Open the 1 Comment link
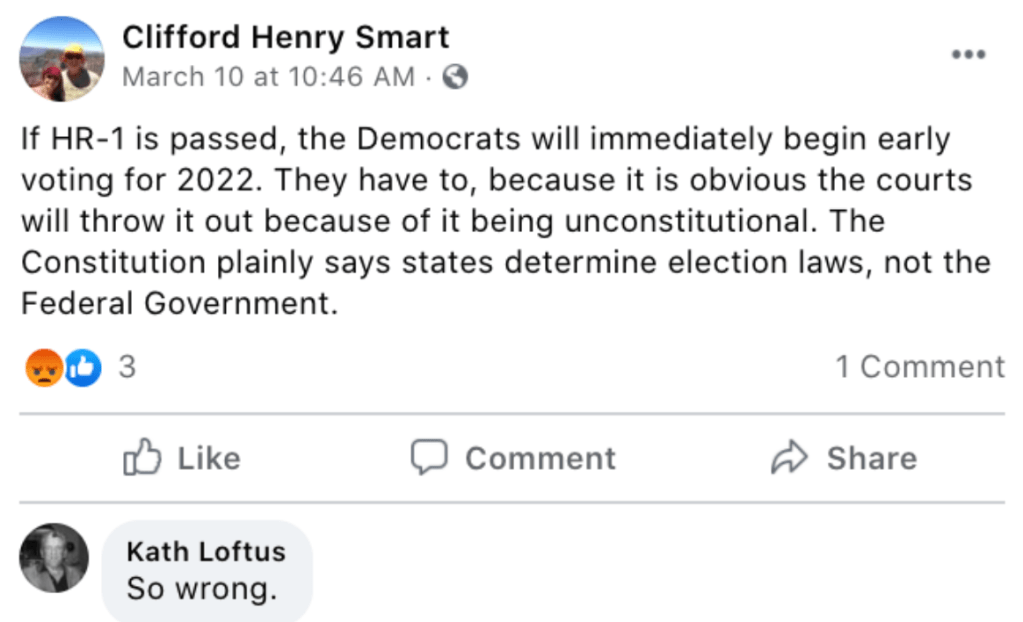 pyautogui.click(x=920, y=367)
